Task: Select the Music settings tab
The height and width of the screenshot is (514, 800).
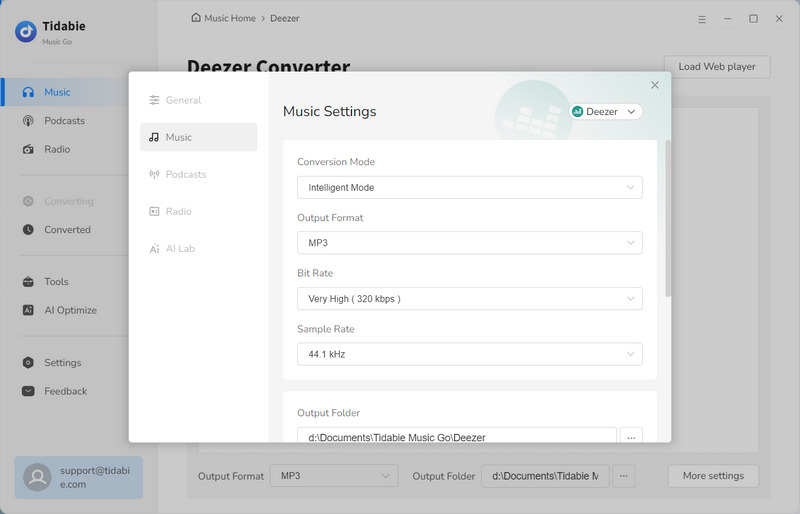Action: (x=198, y=137)
